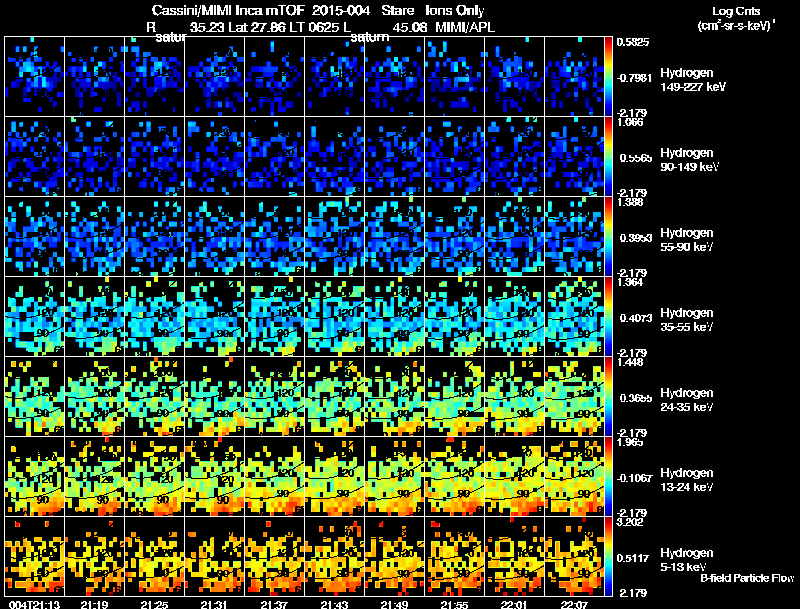Select the 35-55 keV color scale bar

pos(610,316)
